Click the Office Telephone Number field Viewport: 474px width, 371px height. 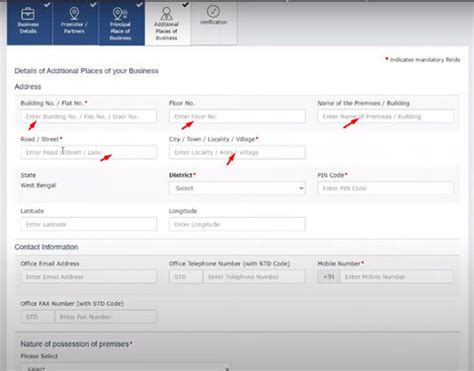[254, 277]
